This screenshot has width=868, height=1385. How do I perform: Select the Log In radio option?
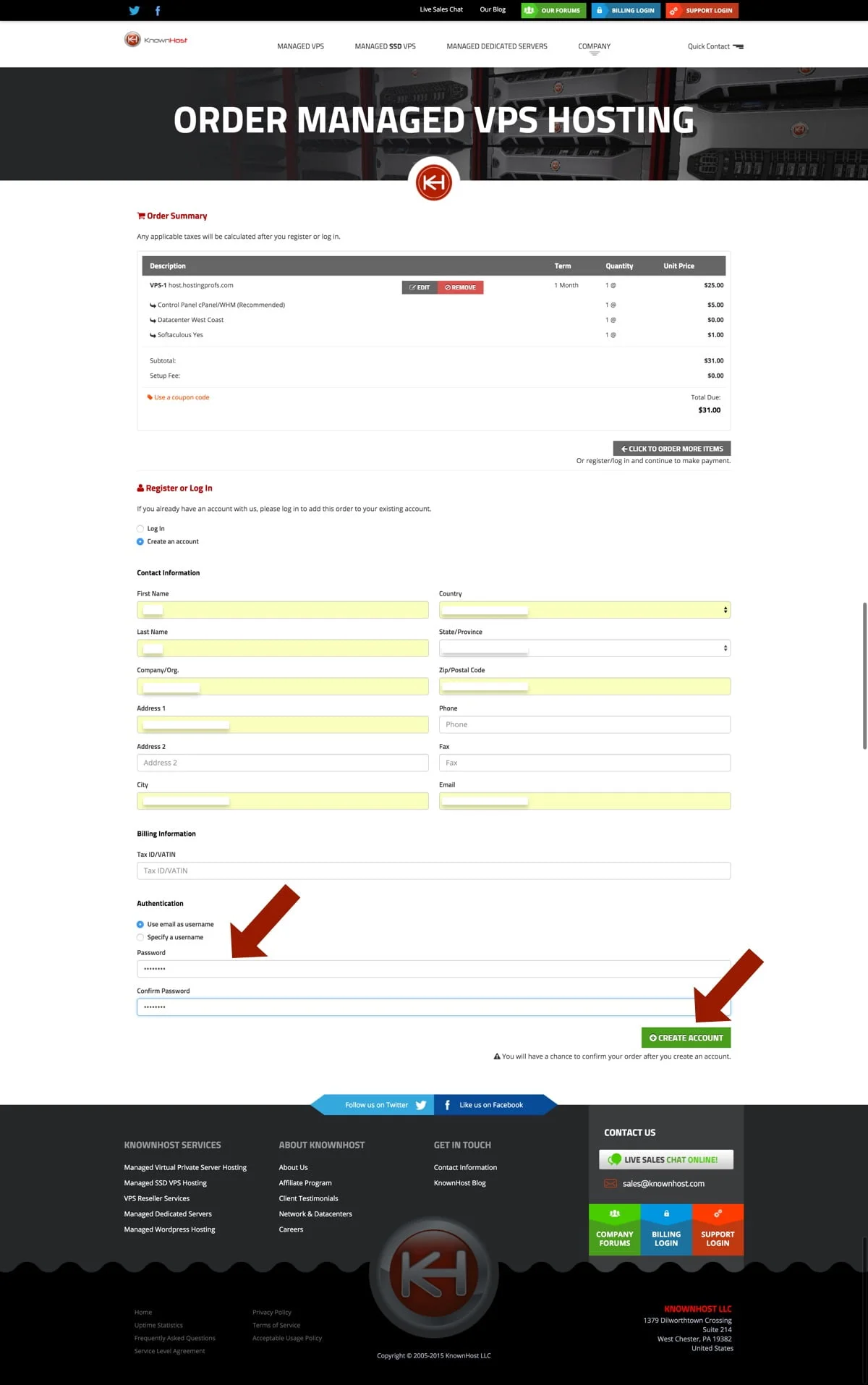pyautogui.click(x=140, y=529)
